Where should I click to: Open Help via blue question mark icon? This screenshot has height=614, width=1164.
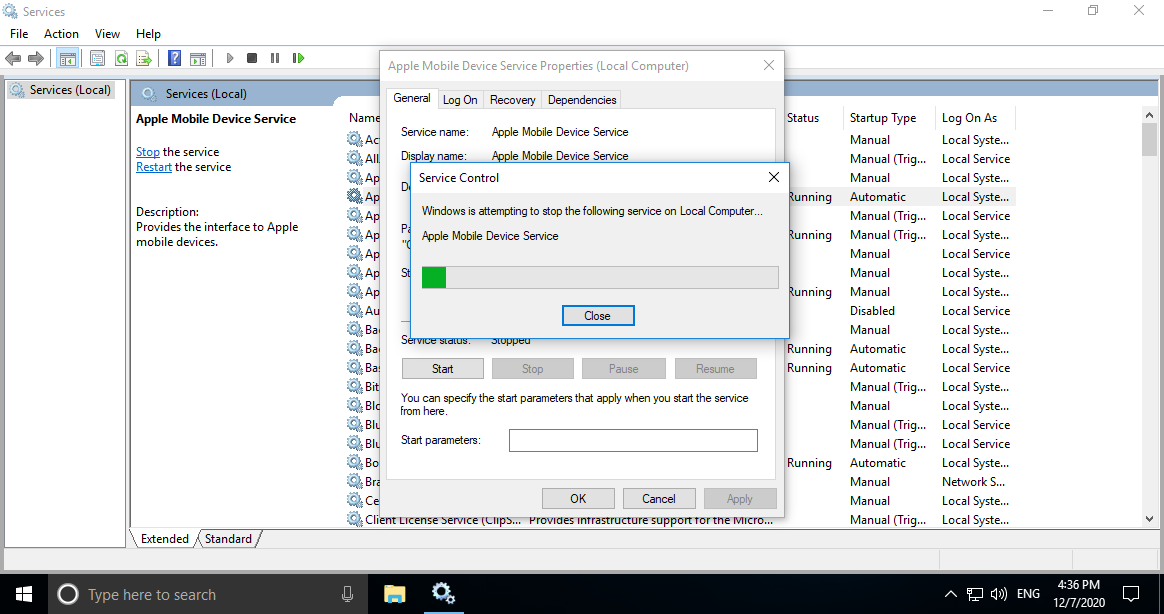pyautogui.click(x=174, y=58)
